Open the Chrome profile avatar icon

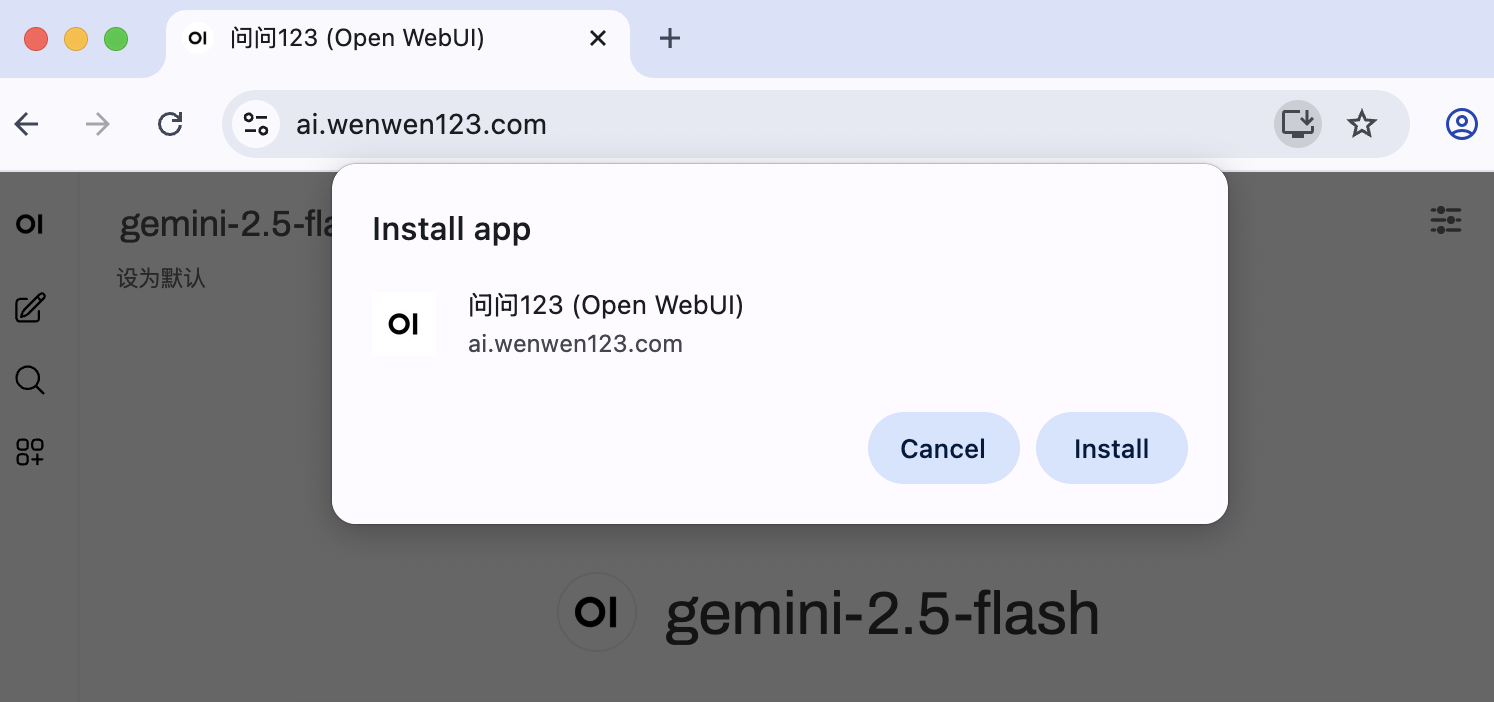click(1460, 124)
